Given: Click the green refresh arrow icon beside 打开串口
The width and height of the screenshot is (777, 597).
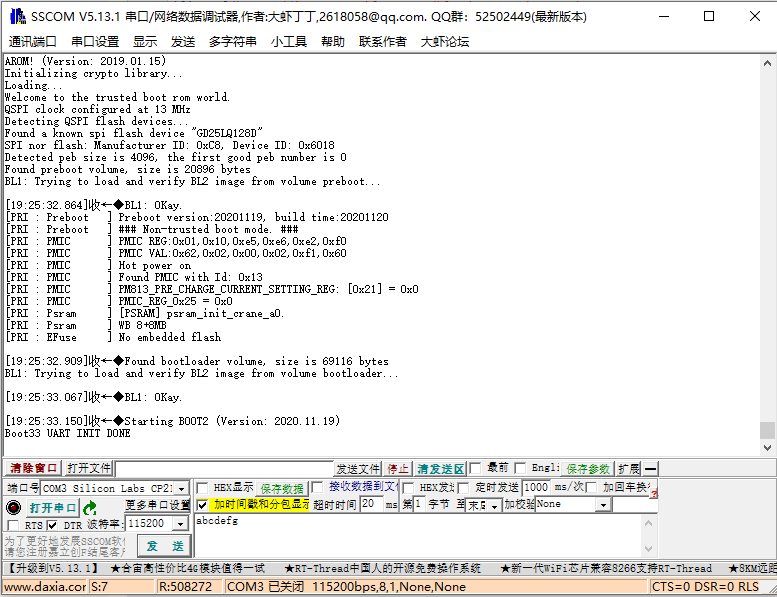Looking at the screenshot, I should click(x=90, y=508).
